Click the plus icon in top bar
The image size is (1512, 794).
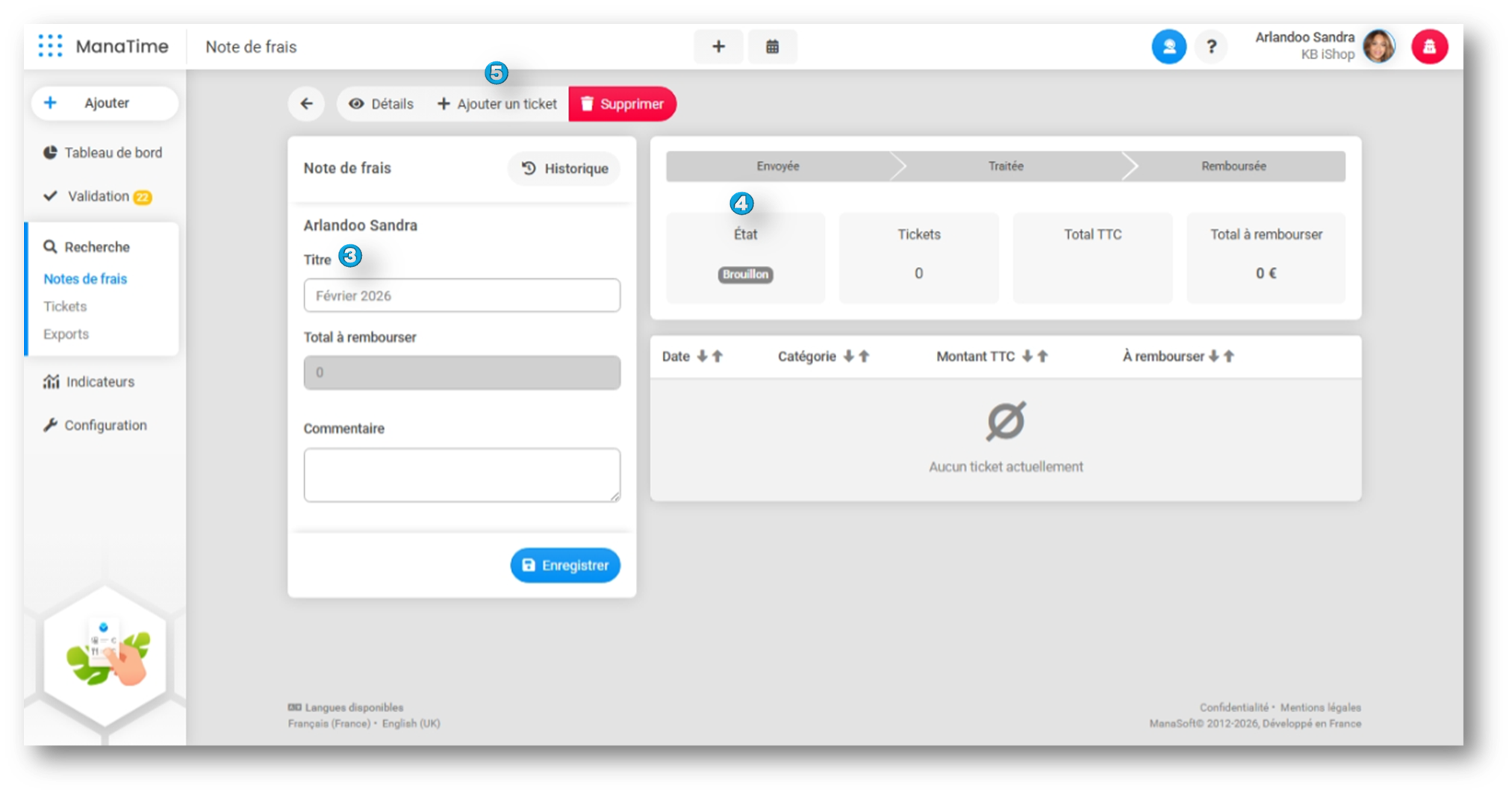pos(718,47)
